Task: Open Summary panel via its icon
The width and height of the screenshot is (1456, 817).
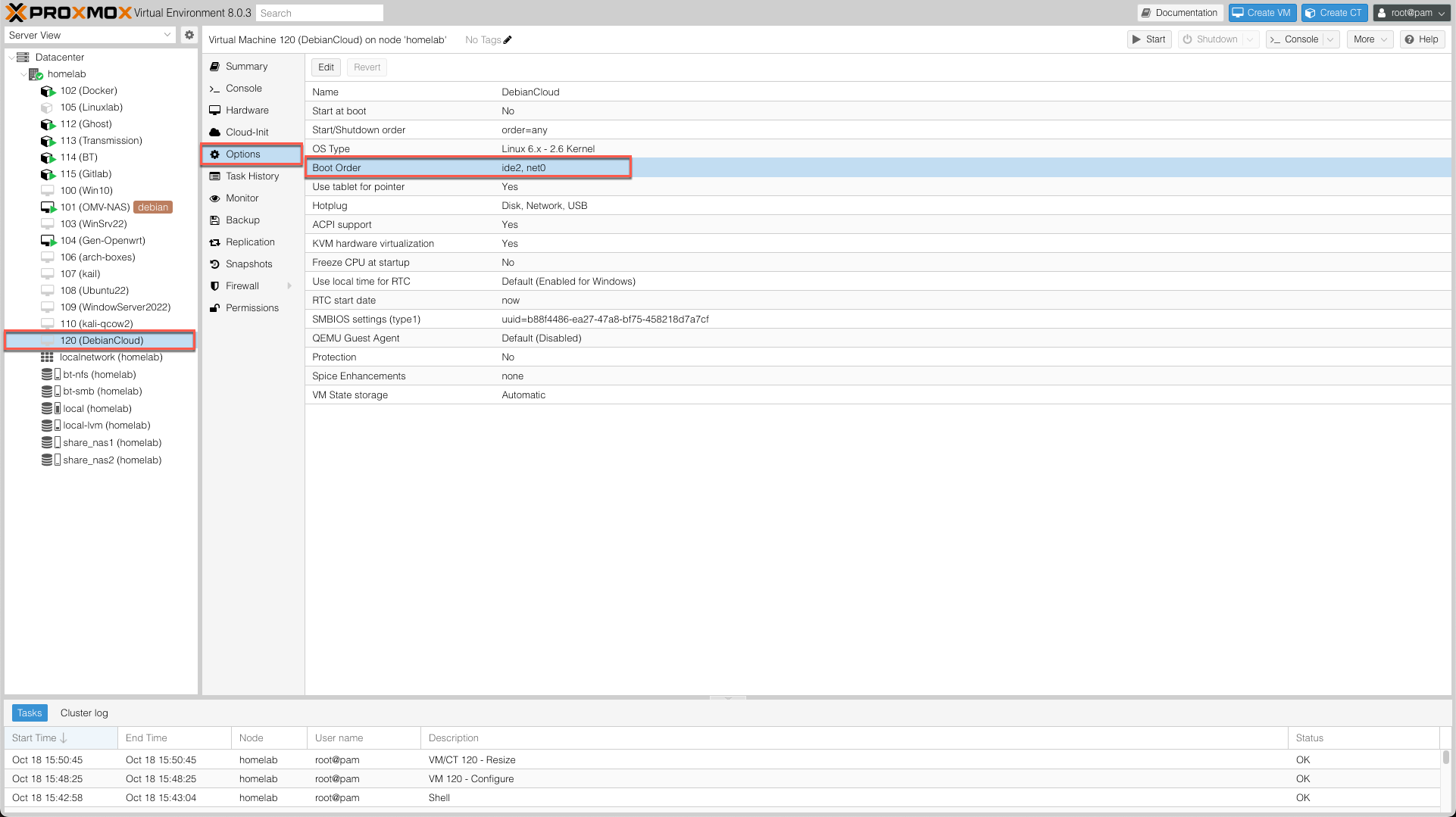Action: [x=215, y=67]
